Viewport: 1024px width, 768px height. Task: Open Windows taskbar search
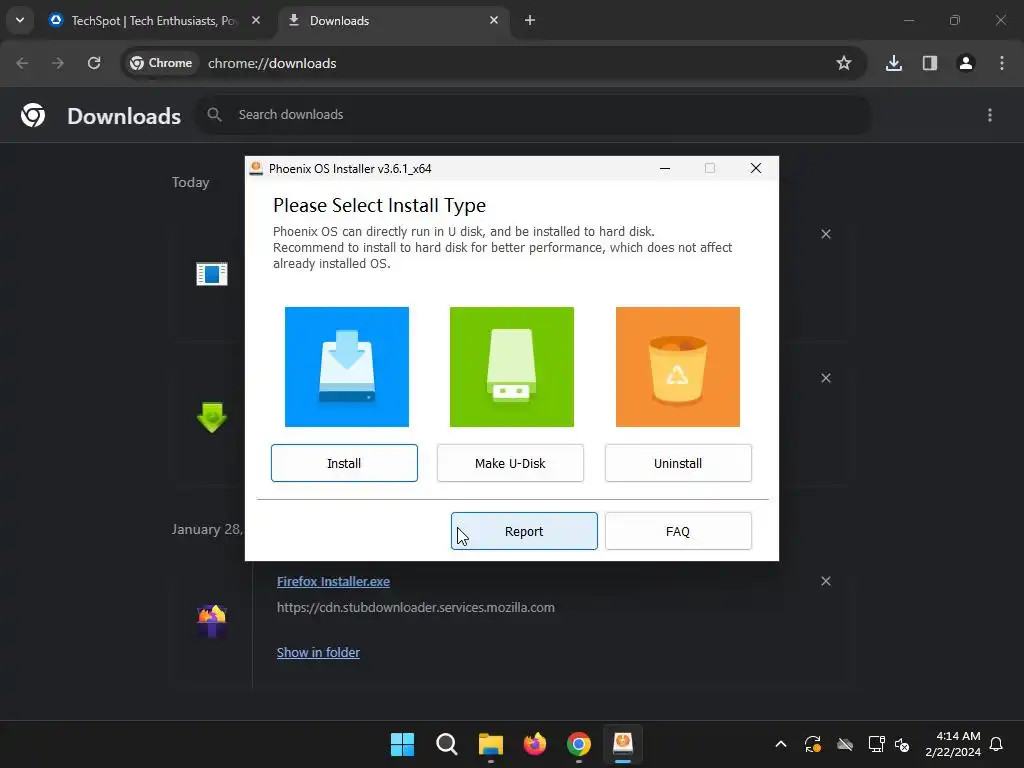[447, 744]
